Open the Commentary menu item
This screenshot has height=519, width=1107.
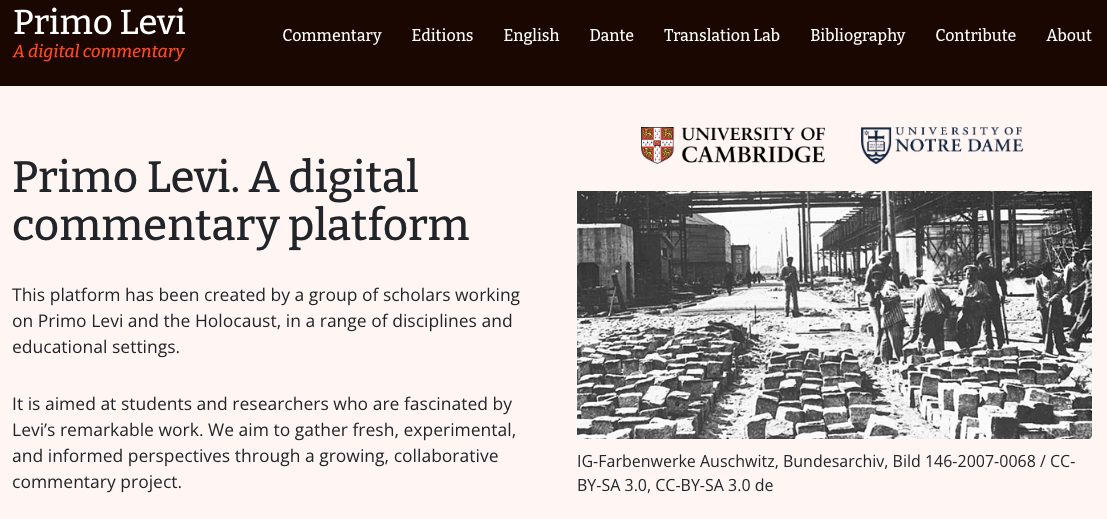332,35
